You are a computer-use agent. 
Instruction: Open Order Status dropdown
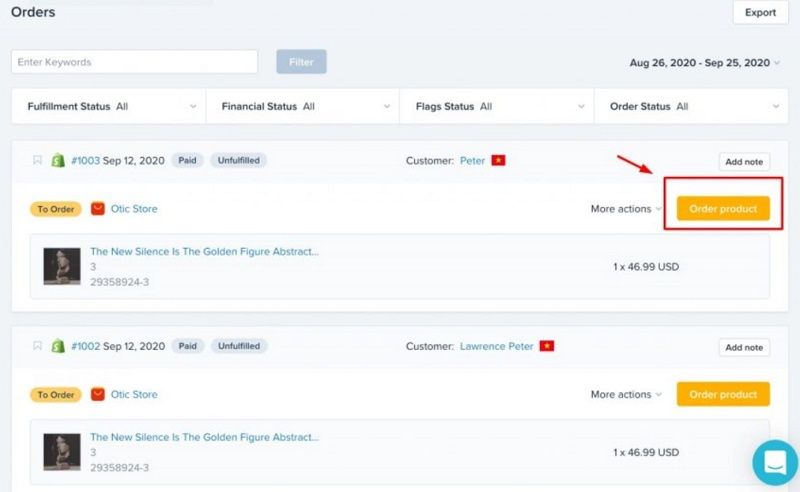coord(692,106)
